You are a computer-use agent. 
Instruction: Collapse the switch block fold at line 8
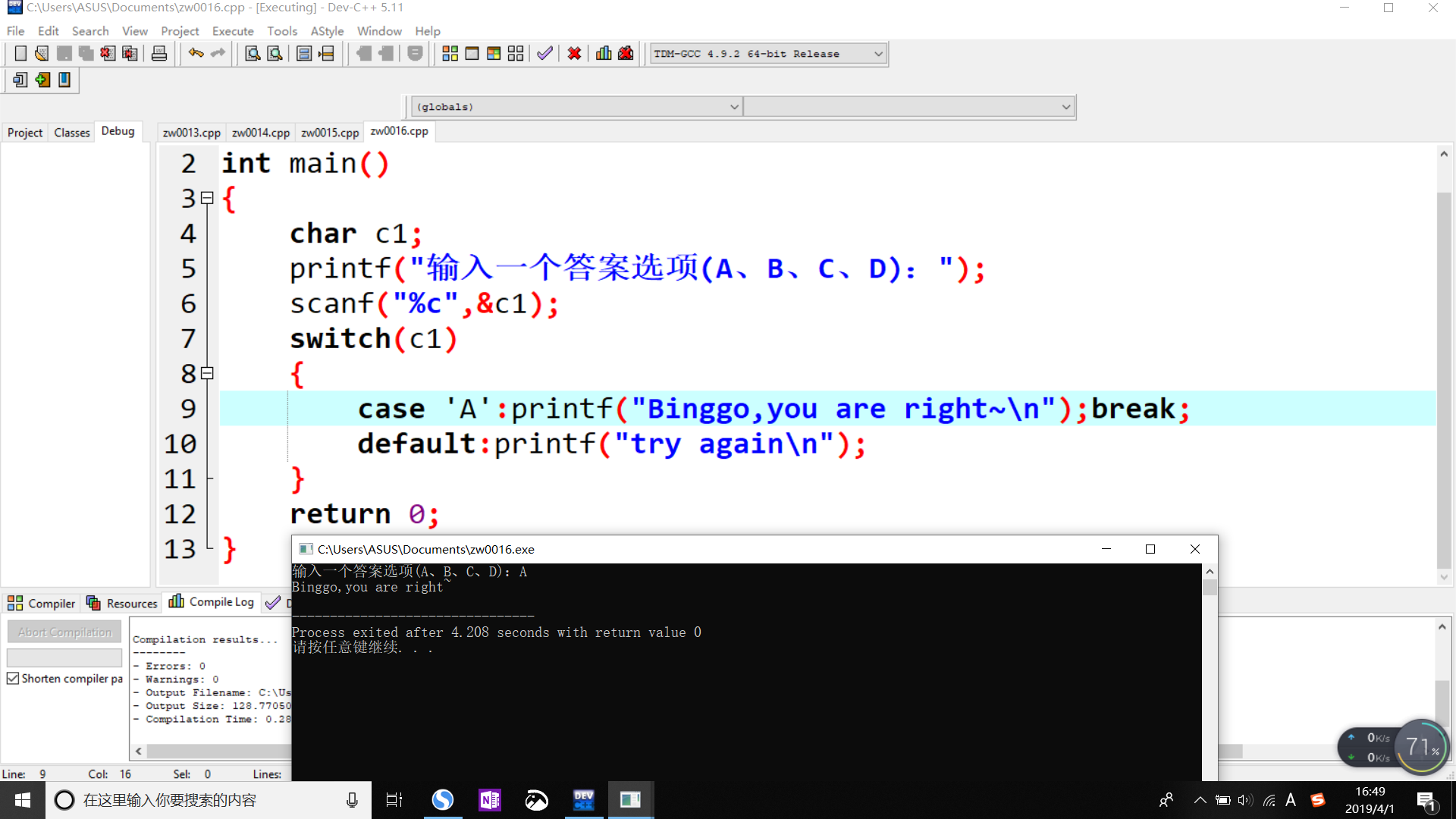(x=207, y=374)
